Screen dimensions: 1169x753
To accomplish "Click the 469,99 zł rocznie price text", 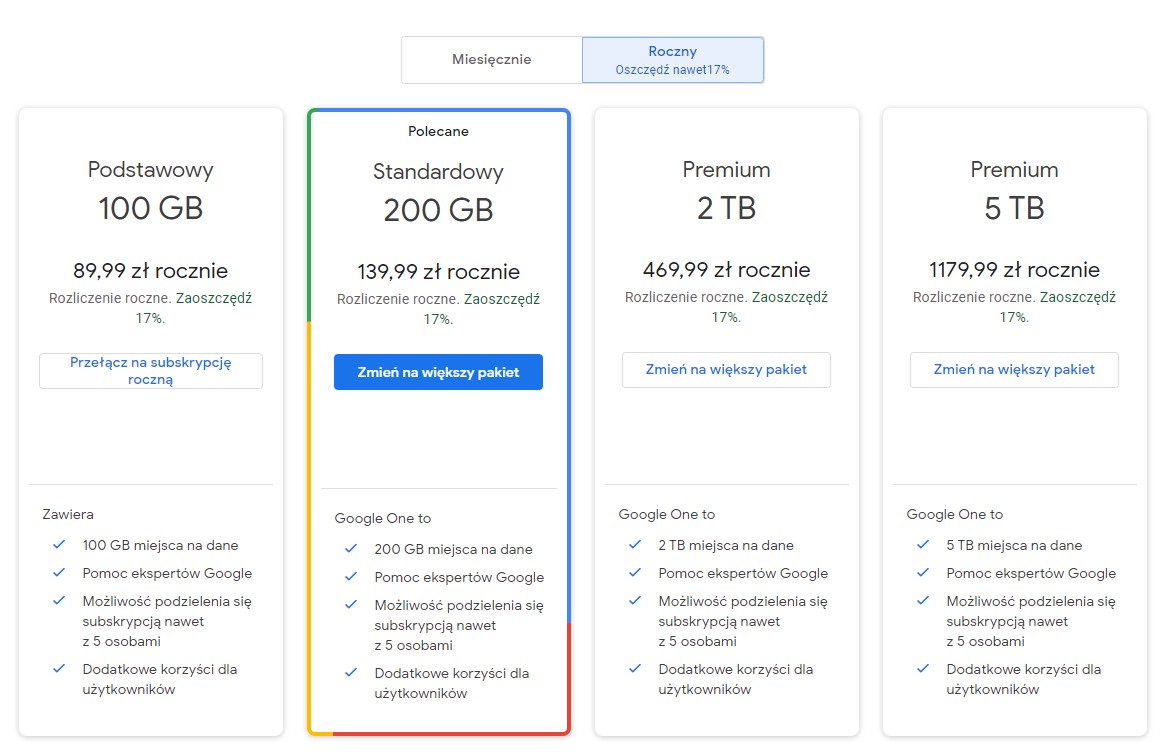I will tap(726, 270).
